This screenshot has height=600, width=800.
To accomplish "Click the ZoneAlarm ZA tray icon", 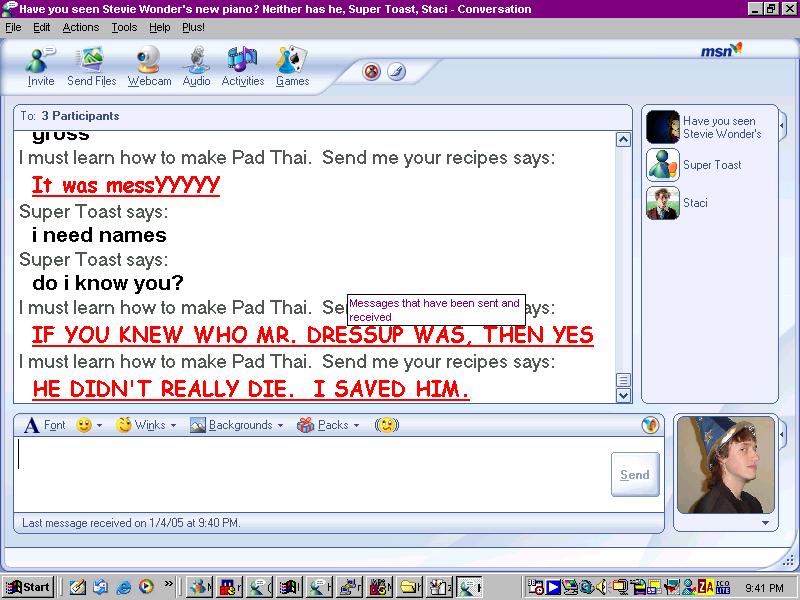I will 706,587.
